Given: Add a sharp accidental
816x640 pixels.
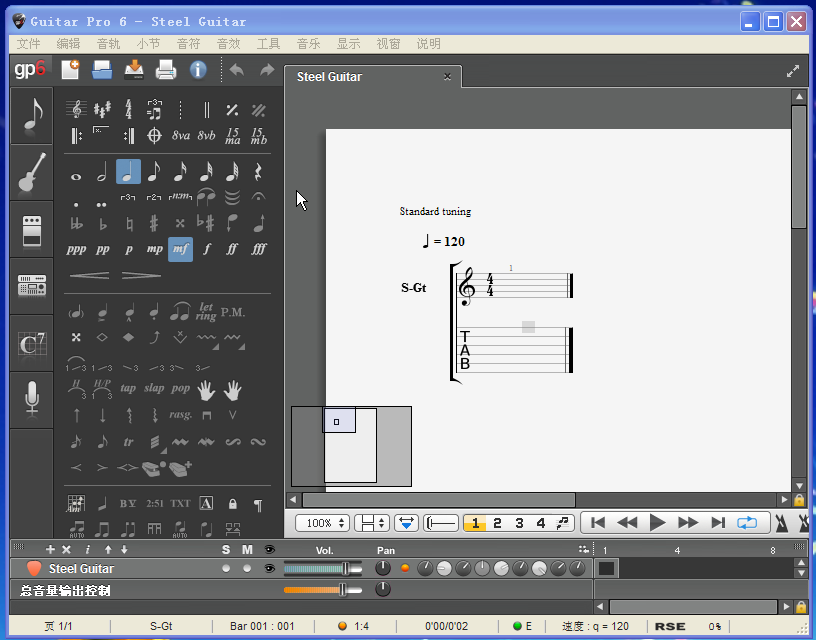Looking at the screenshot, I should (154, 224).
